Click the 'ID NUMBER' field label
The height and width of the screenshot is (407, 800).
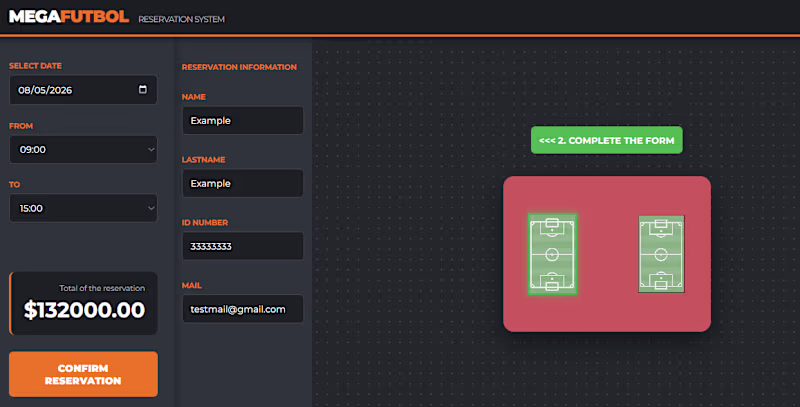tap(205, 222)
